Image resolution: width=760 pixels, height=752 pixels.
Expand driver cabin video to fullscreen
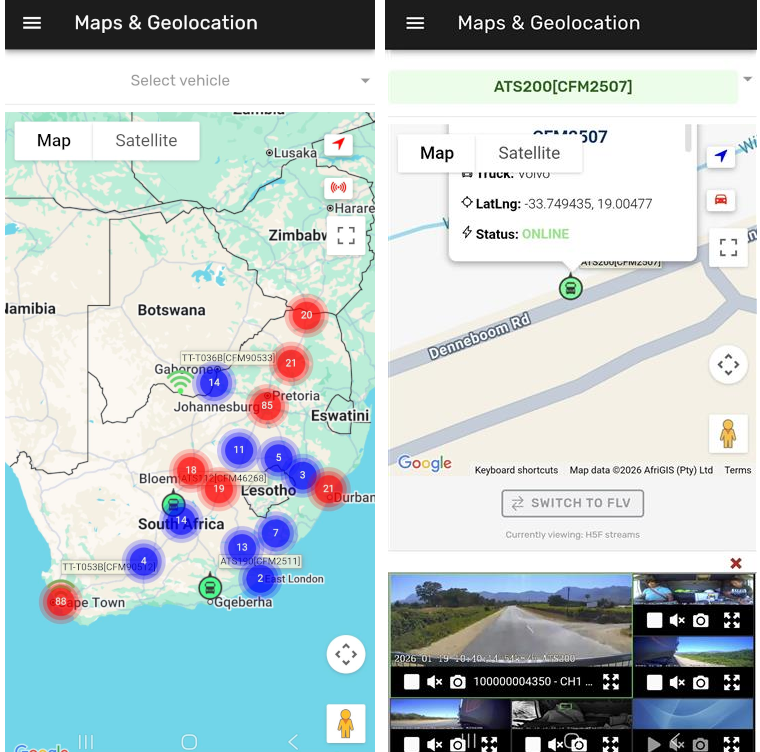click(x=732, y=620)
